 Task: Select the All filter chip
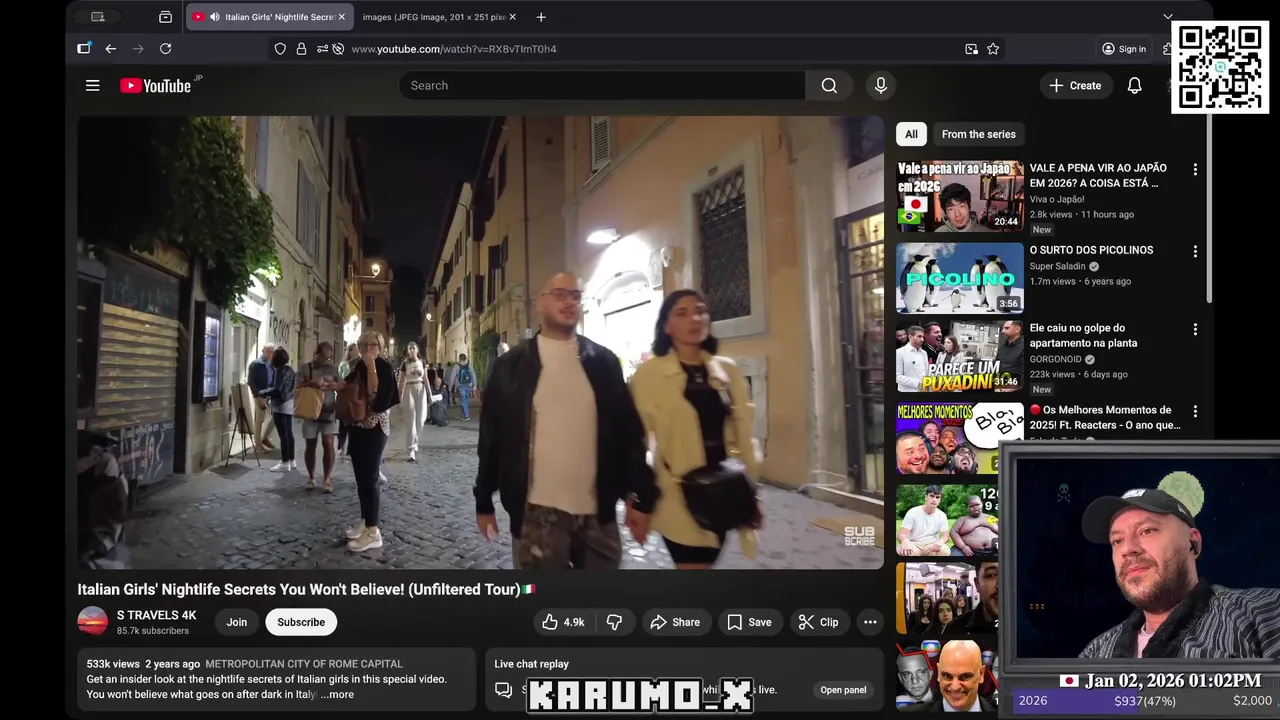[x=911, y=134]
